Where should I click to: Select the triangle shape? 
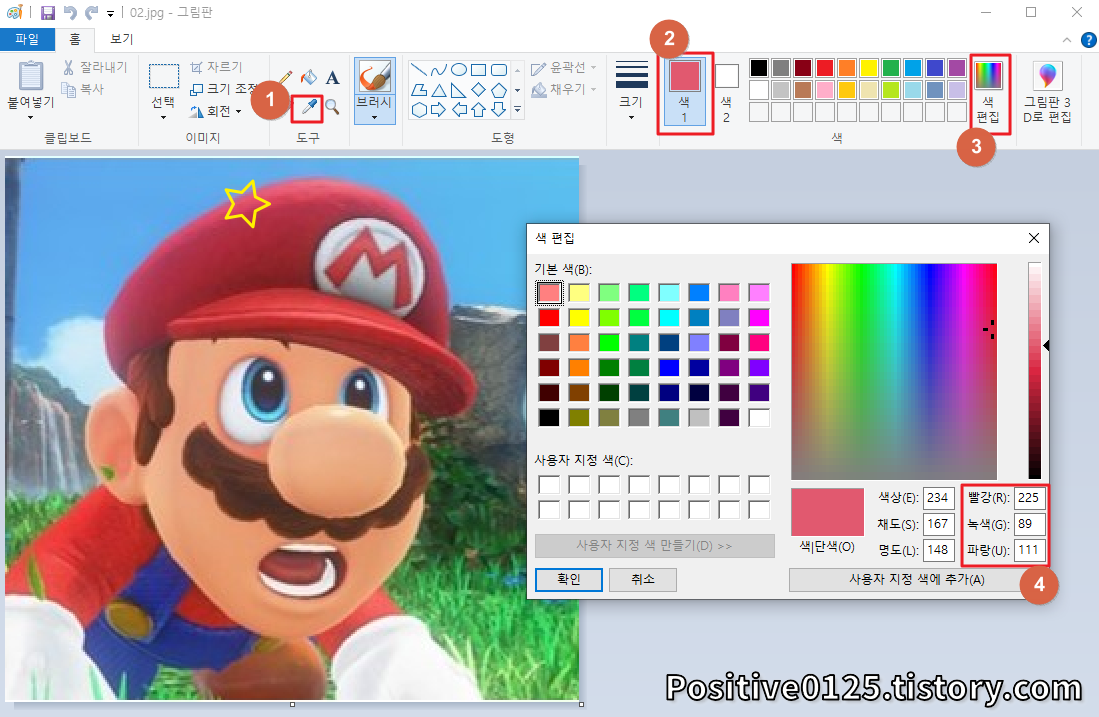pyautogui.click(x=439, y=90)
